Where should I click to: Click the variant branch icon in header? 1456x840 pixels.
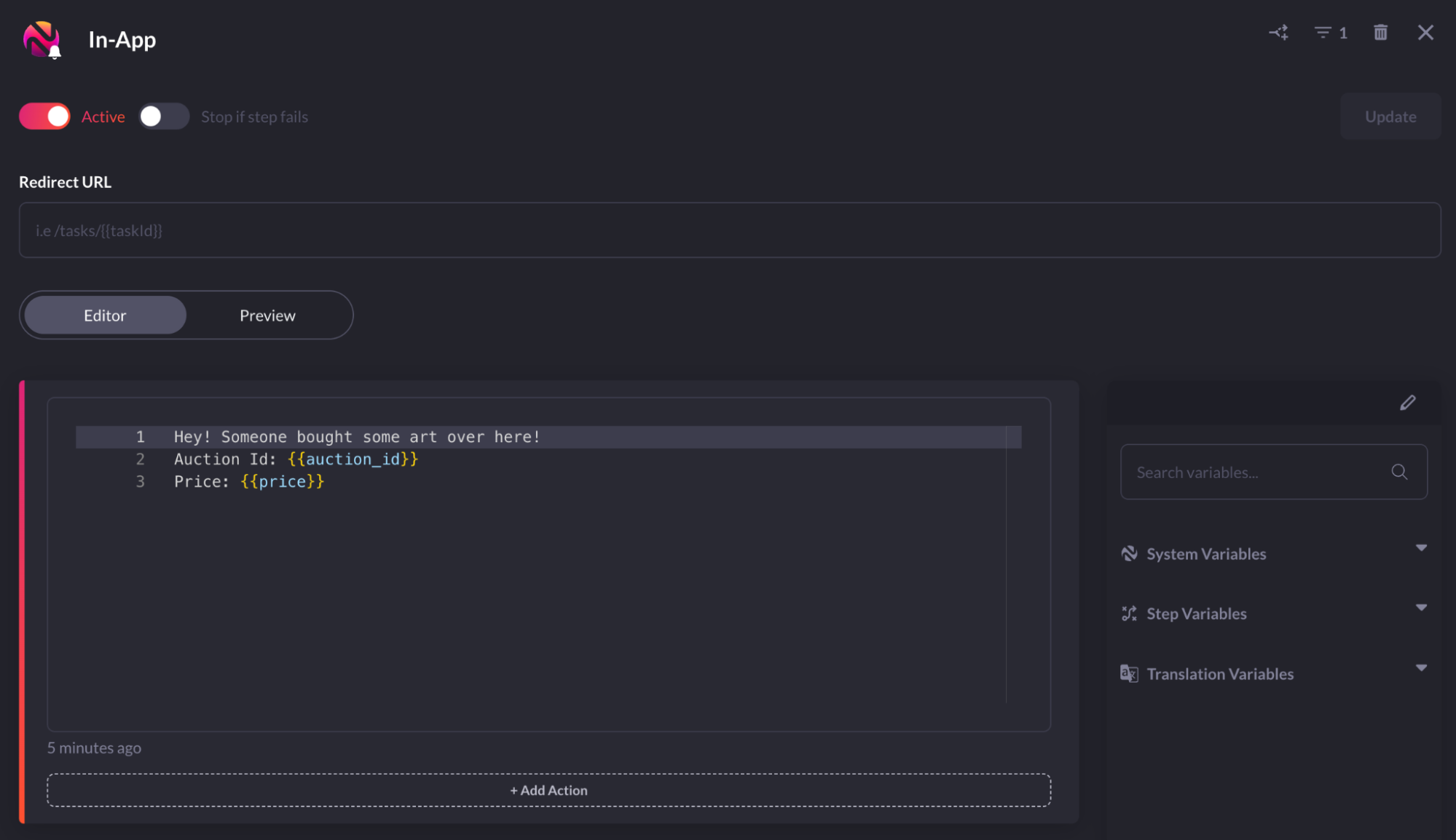pyautogui.click(x=1278, y=33)
